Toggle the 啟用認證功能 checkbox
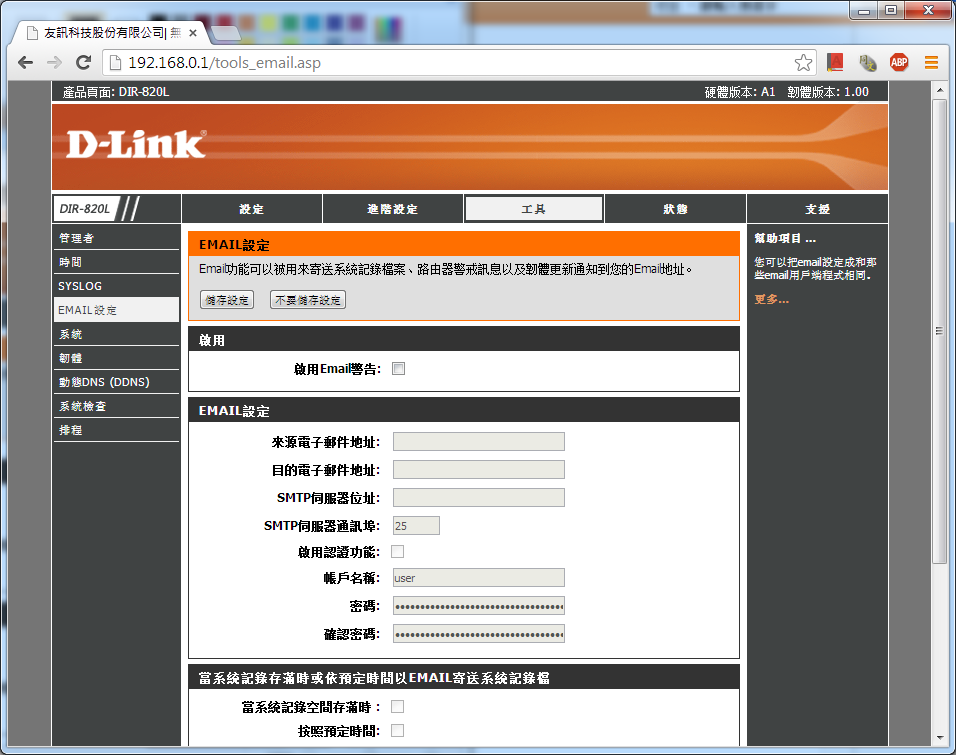This screenshot has width=956, height=755. click(398, 551)
